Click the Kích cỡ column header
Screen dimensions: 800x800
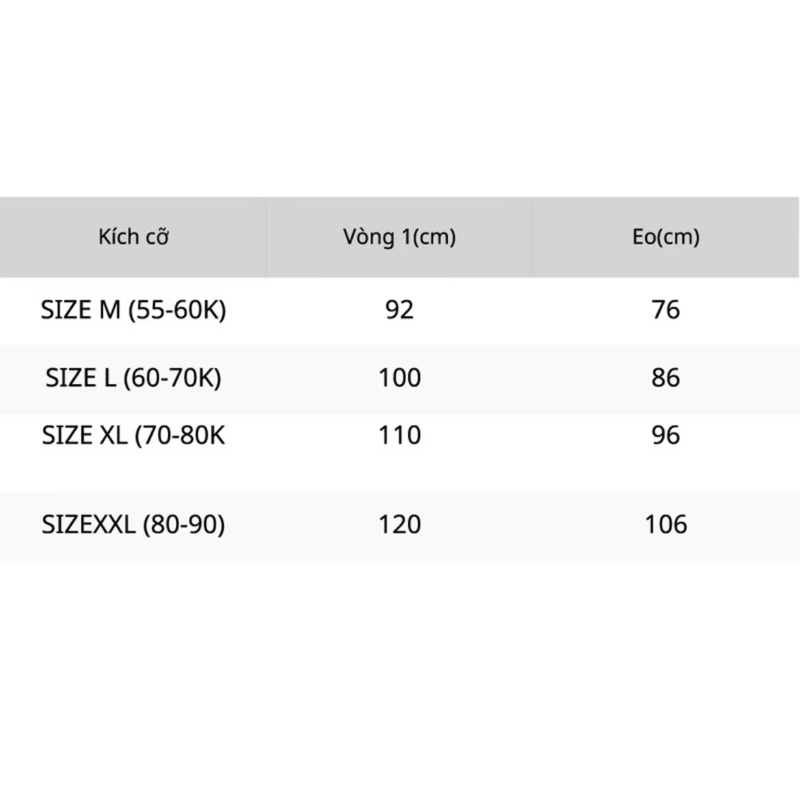point(133,237)
